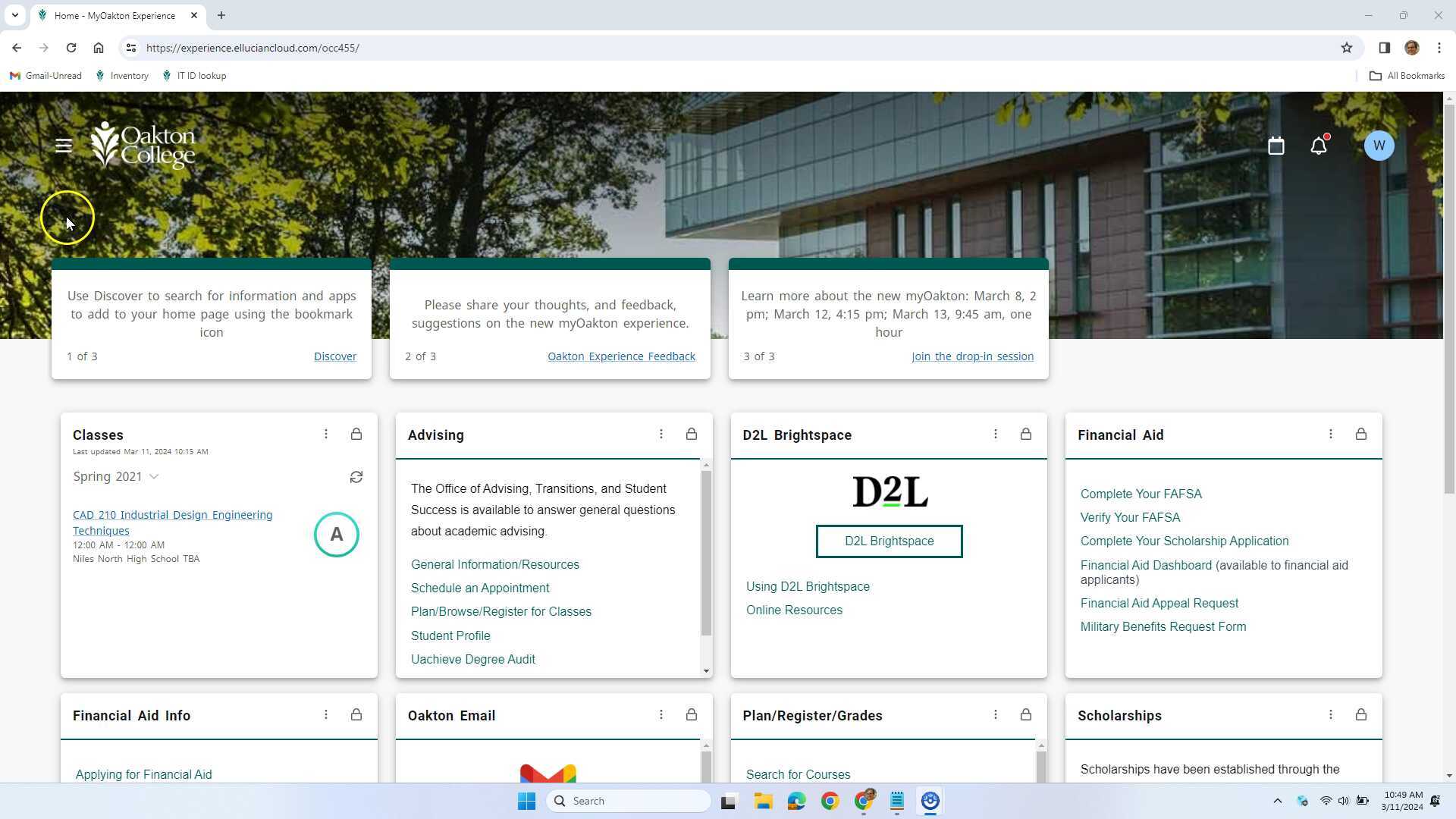1456x819 pixels.
Task: Bookmark this page with the star icon
Action: point(1346,48)
